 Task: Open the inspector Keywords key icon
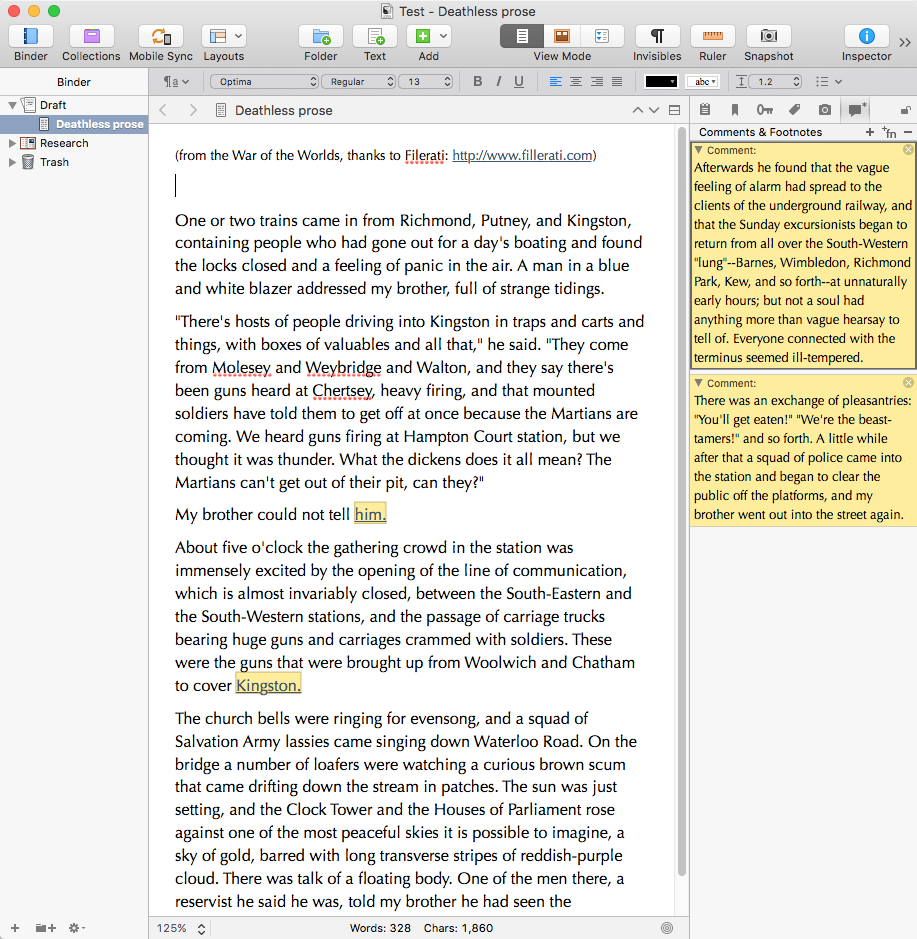[x=764, y=110]
